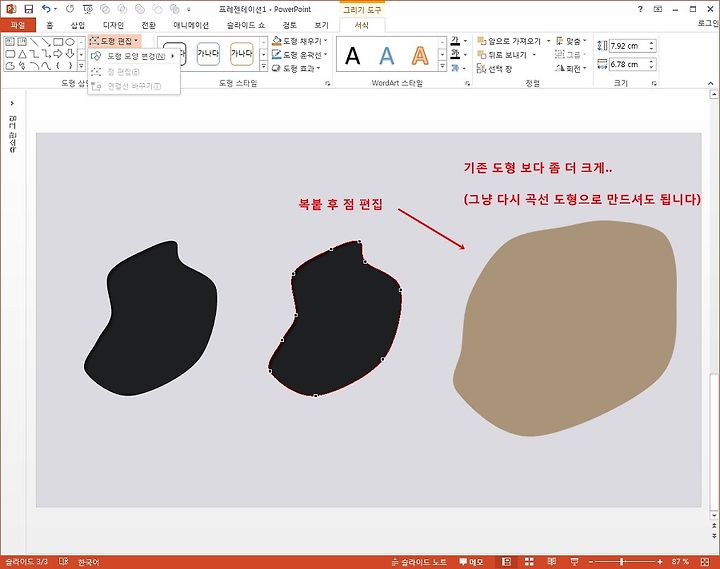Zoom in with the plus button
720x569 pixels.
click(660, 562)
